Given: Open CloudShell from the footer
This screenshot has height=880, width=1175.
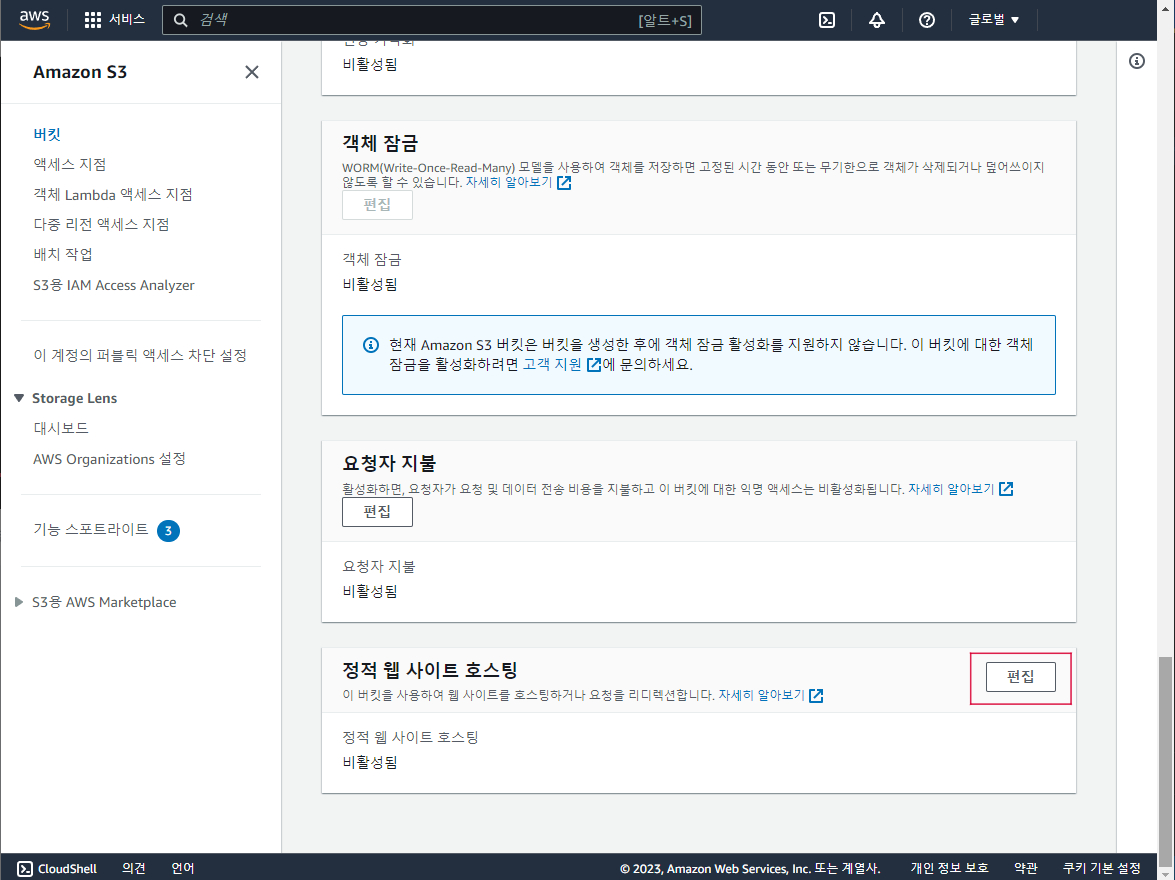Looking at the screenshot, I should coord(57,868).
